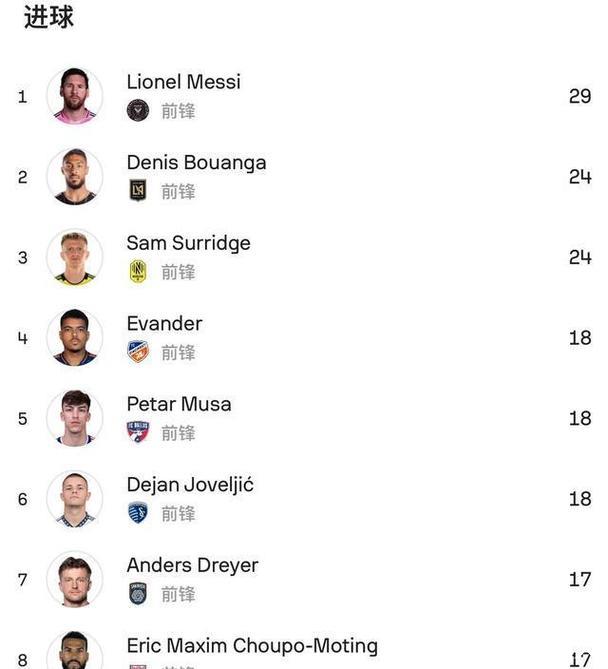Open Lionel Messi's player photo

[x=75, y=96]
